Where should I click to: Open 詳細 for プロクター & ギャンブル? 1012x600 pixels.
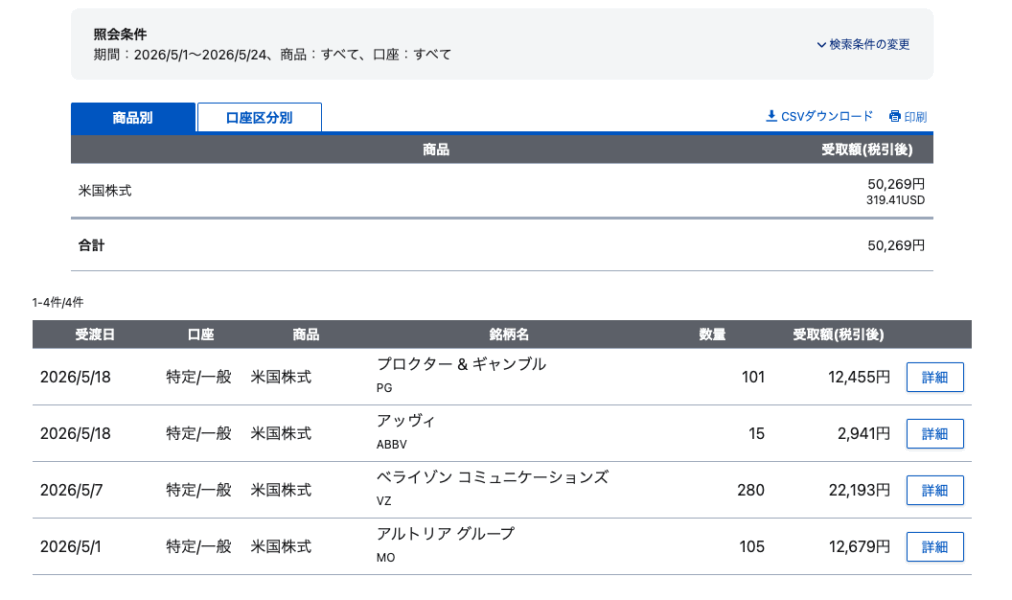point(935,377)
